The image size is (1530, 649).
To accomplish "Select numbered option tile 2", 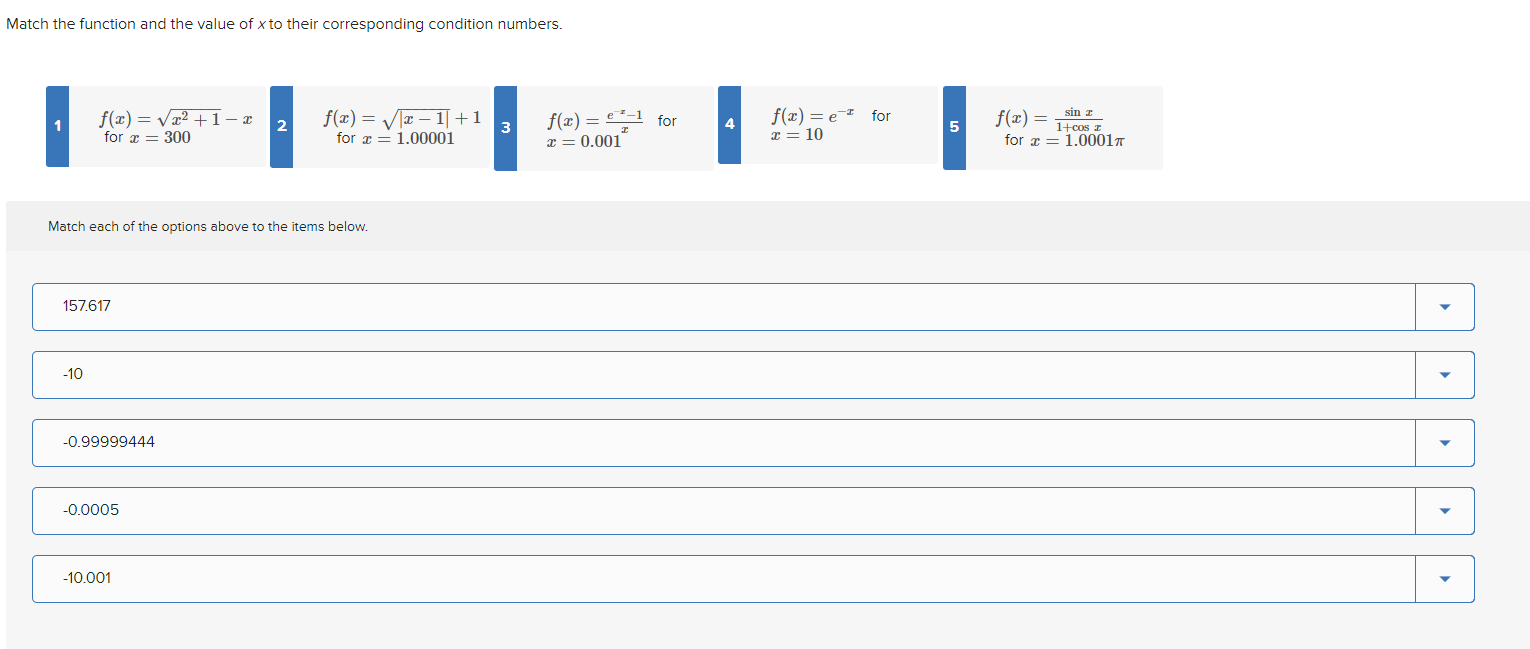I will (x=281, y=127).
